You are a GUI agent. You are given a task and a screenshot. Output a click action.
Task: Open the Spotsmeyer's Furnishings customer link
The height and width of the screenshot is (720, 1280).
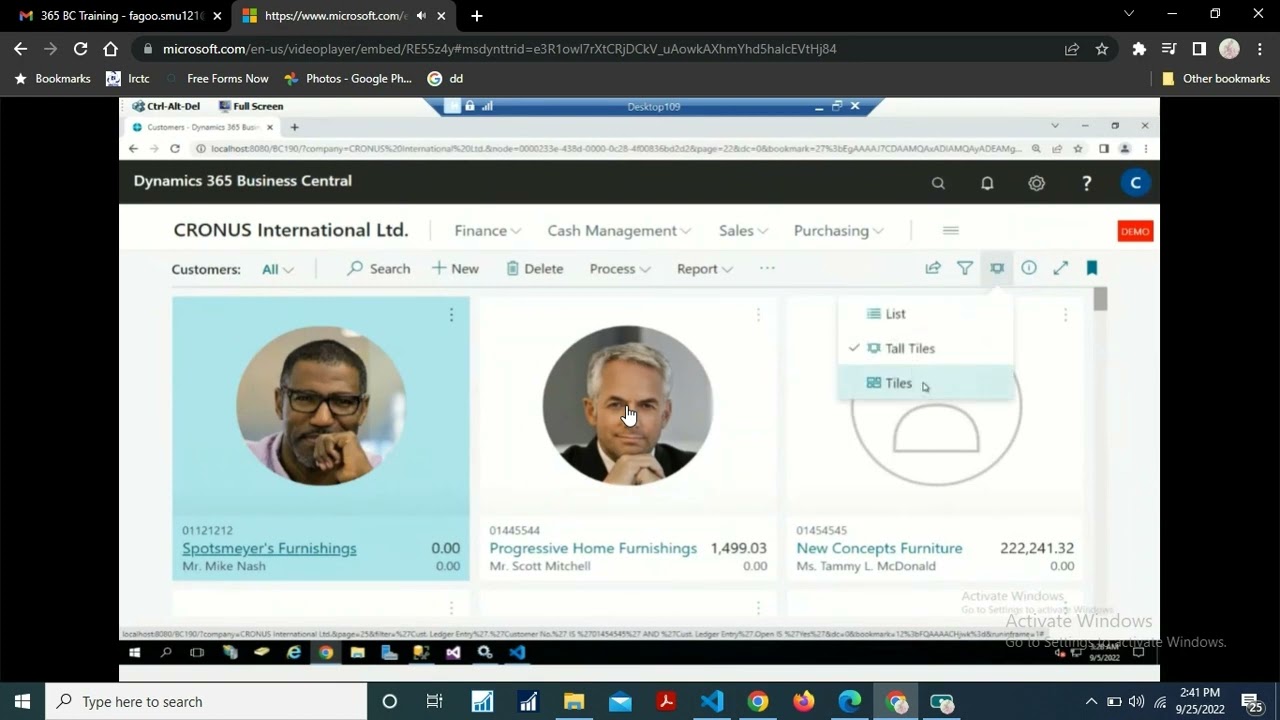[269, 548]
